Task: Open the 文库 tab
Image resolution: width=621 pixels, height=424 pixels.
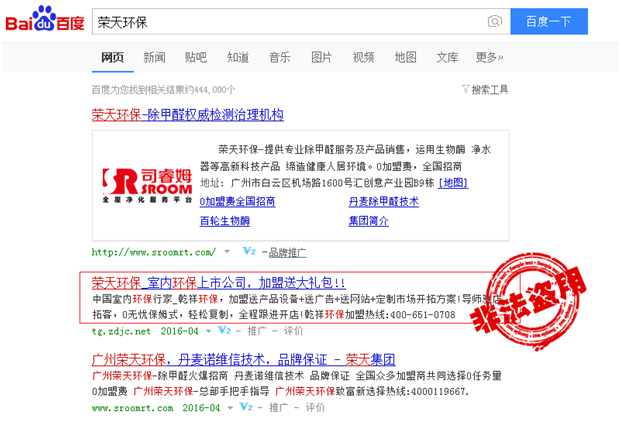Action: point(447,57)
